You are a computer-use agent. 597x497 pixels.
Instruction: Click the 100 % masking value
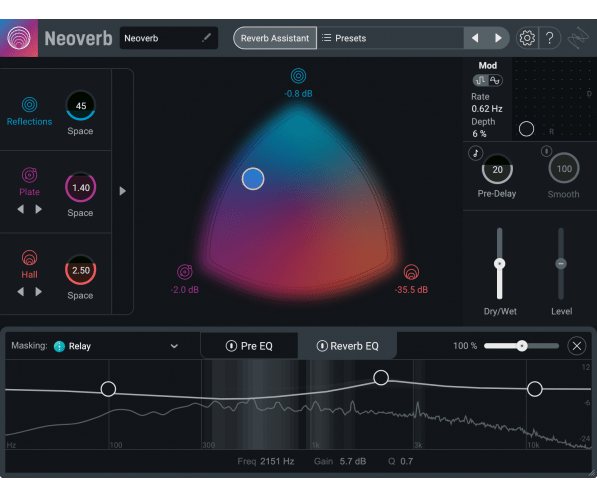(x=465, y=345)
